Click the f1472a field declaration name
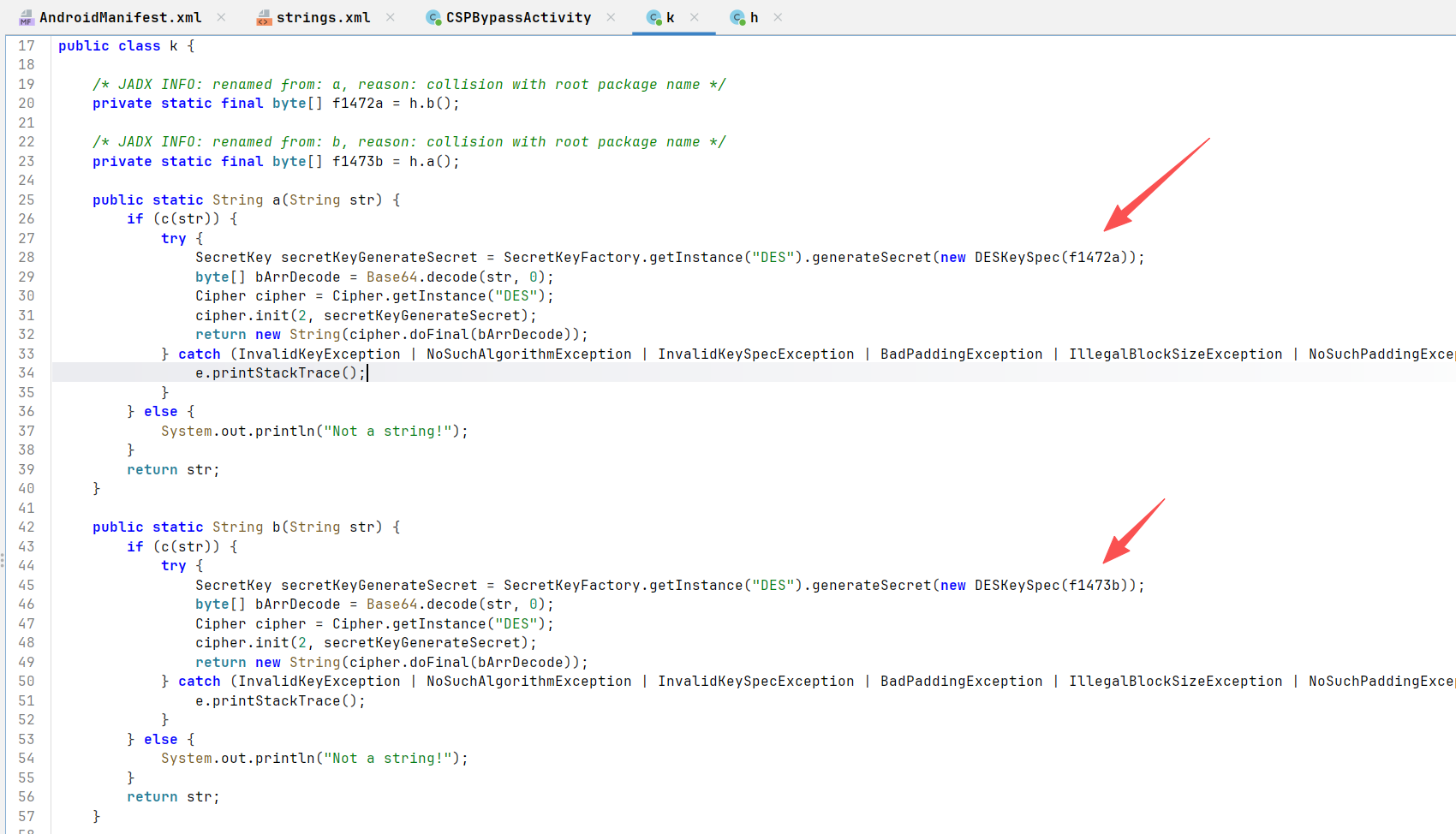The width and height of the screenshot is (1456, 834). (x=357, y=104)
